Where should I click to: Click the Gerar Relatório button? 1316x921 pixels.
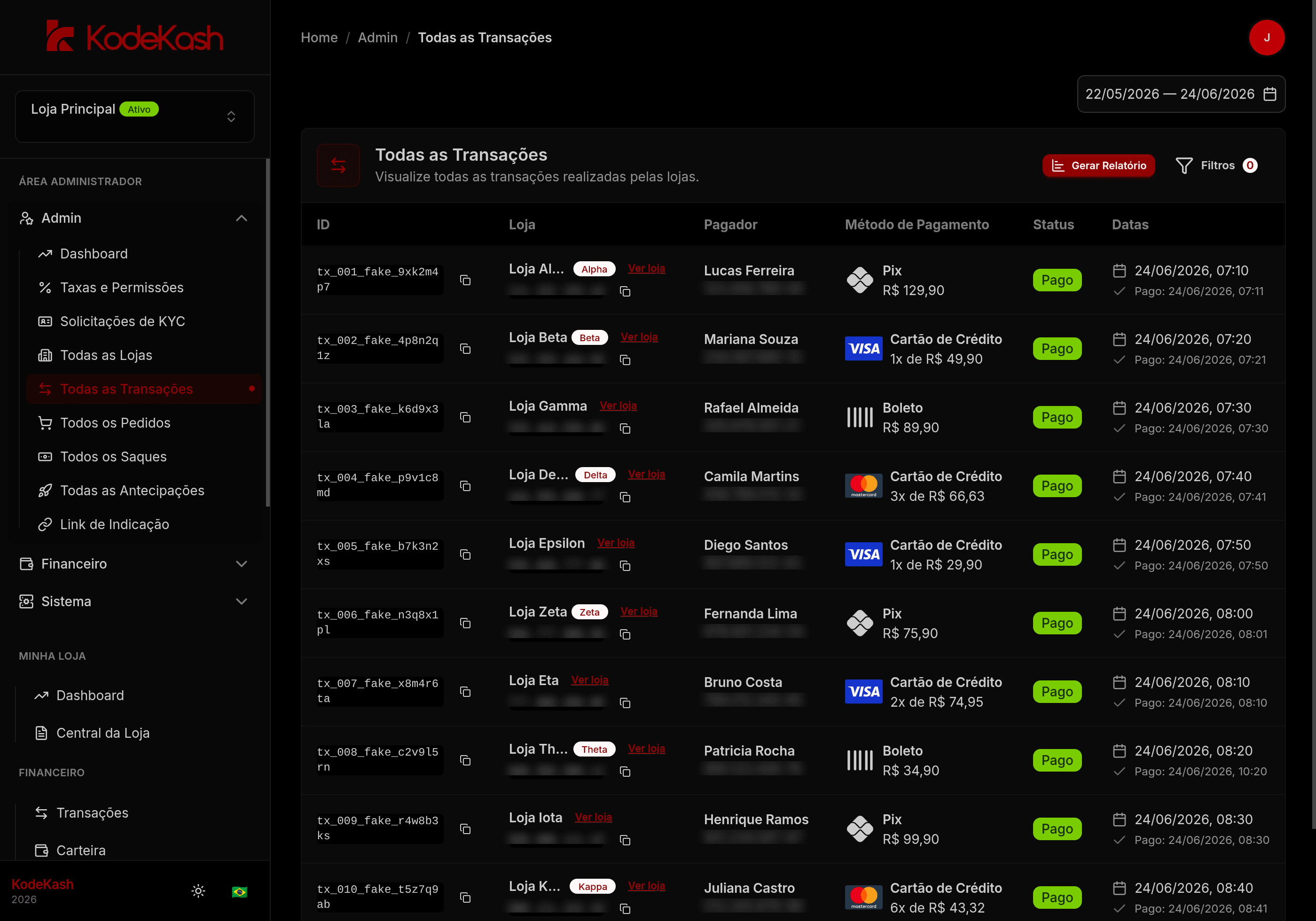click(1098, 165)
